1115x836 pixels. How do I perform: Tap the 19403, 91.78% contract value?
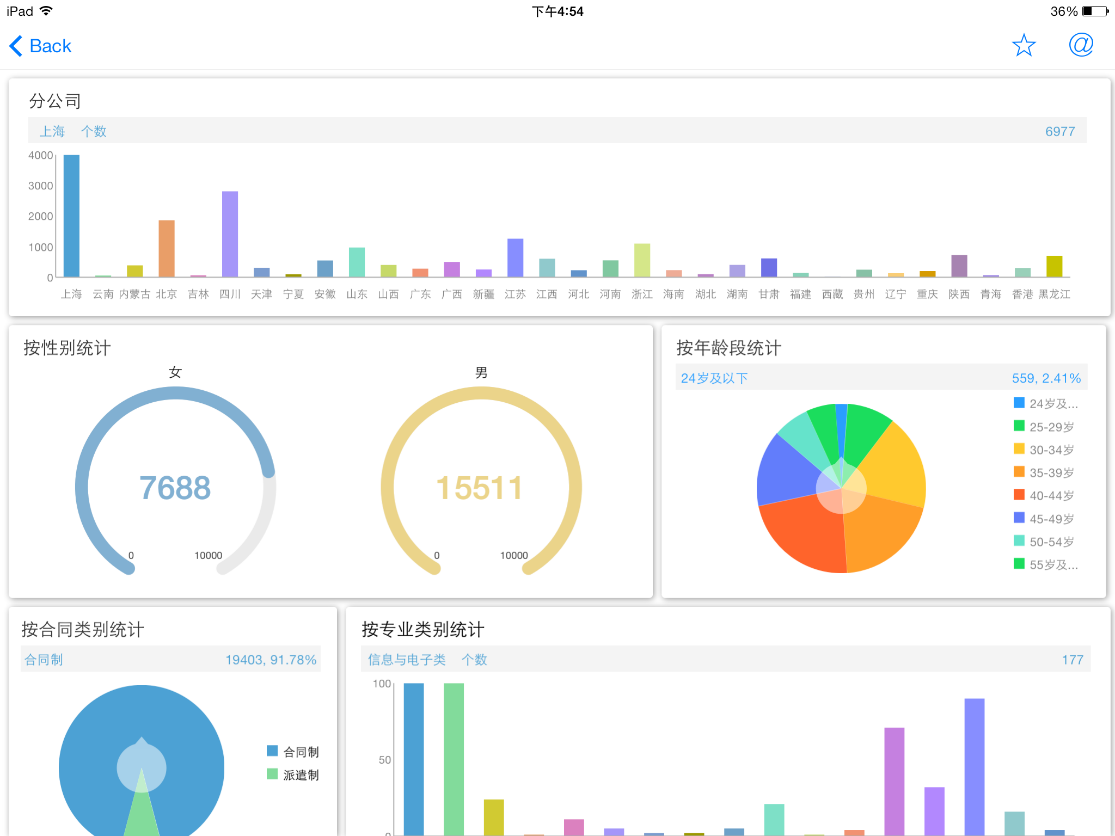(271, 660)
